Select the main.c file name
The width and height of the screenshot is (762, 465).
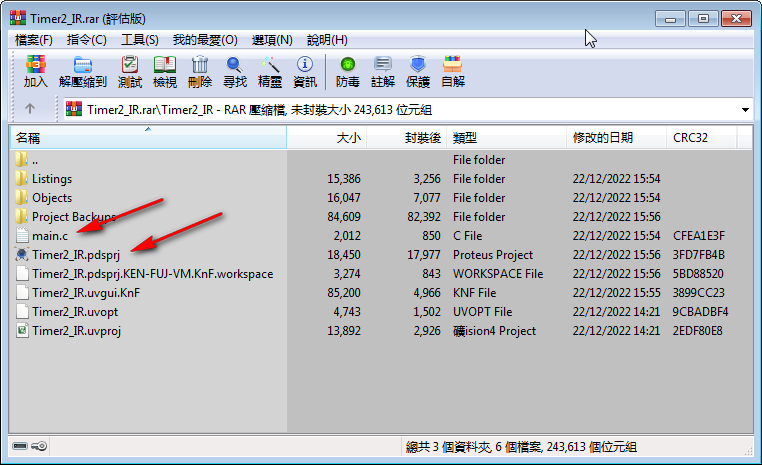pos(50,236)
